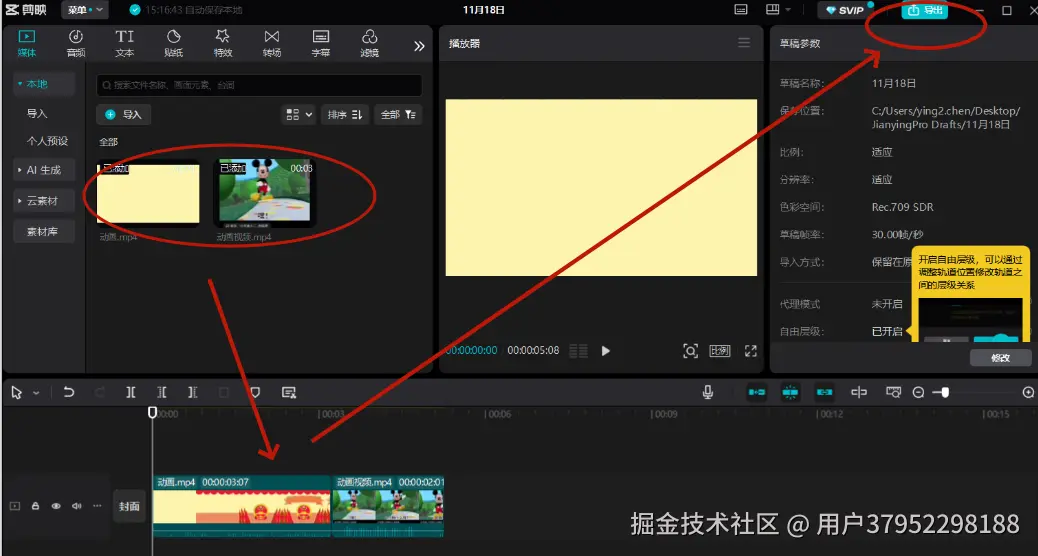Hide the track with eye icon
The image size is (1038, 556).
[56, 506]
